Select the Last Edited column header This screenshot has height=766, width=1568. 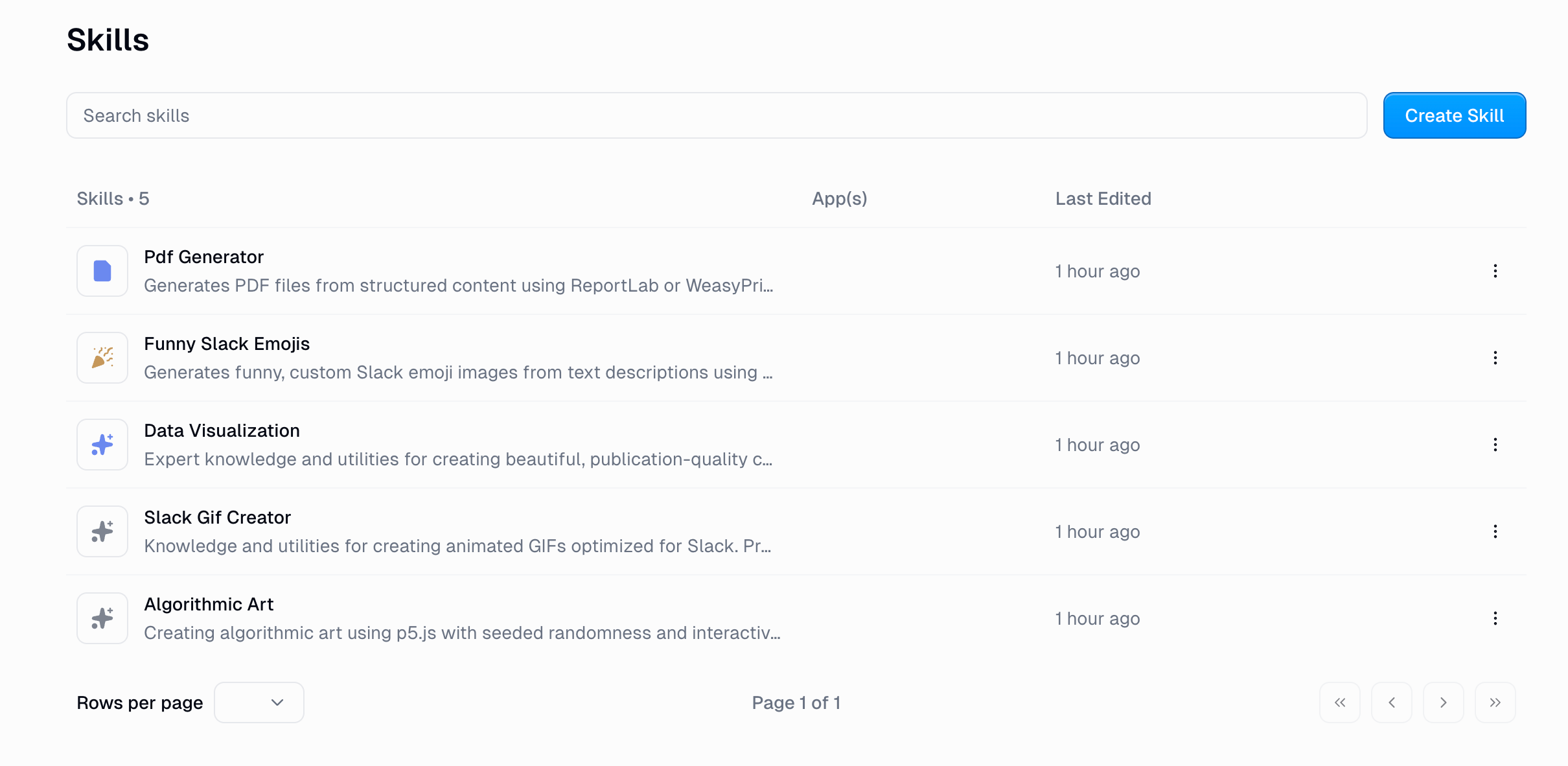coord(1102,198)
